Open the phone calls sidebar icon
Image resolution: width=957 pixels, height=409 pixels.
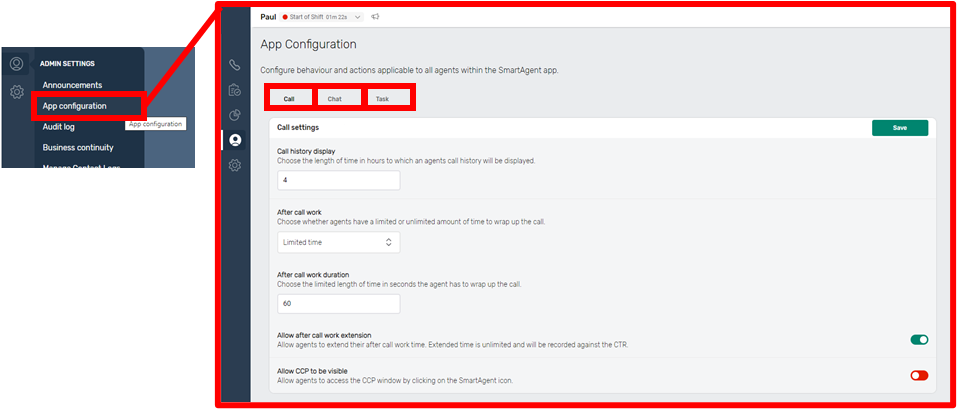point(234,65)
